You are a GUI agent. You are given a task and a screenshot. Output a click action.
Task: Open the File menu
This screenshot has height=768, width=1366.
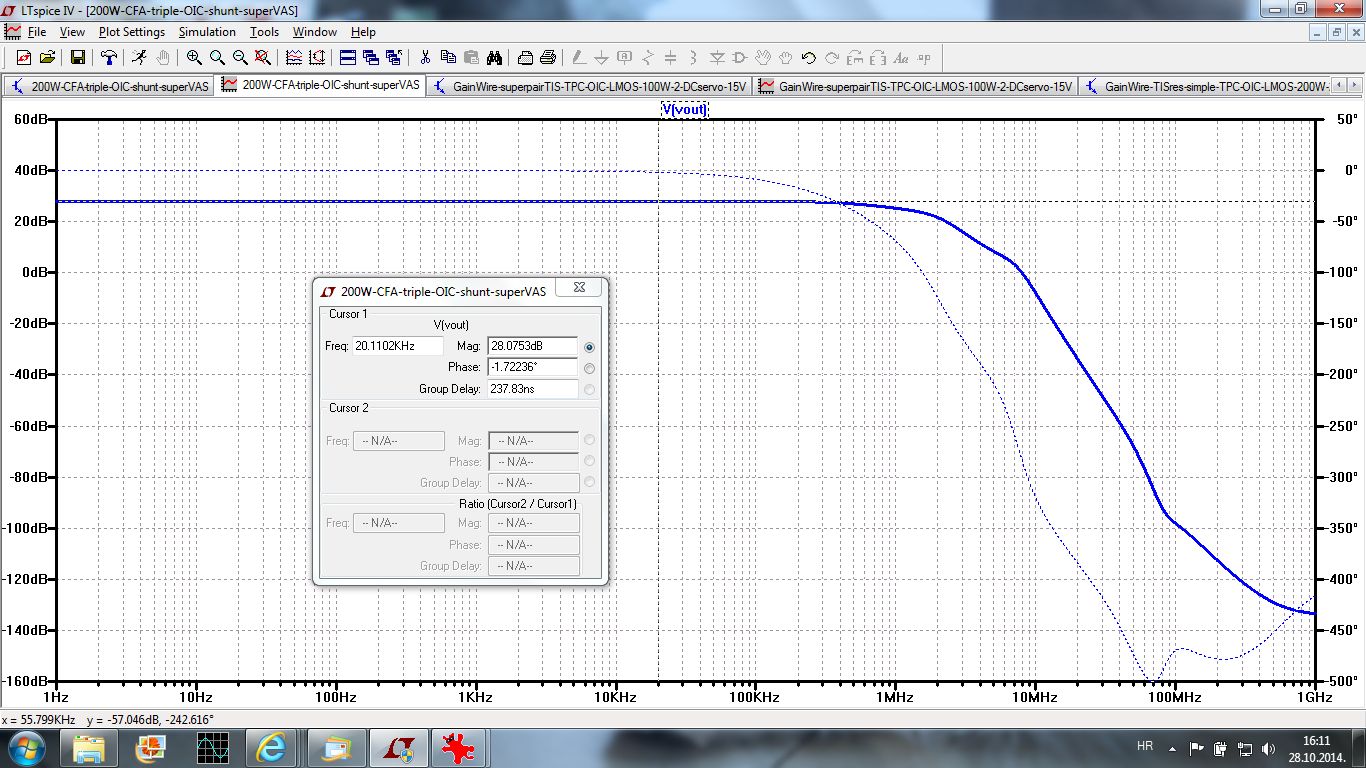pos(37,32)
